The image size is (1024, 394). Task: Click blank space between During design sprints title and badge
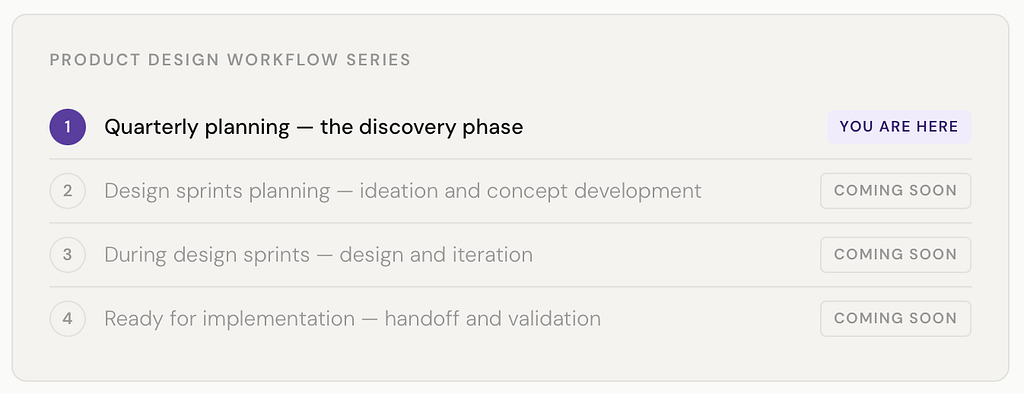[x=677, y=255]
